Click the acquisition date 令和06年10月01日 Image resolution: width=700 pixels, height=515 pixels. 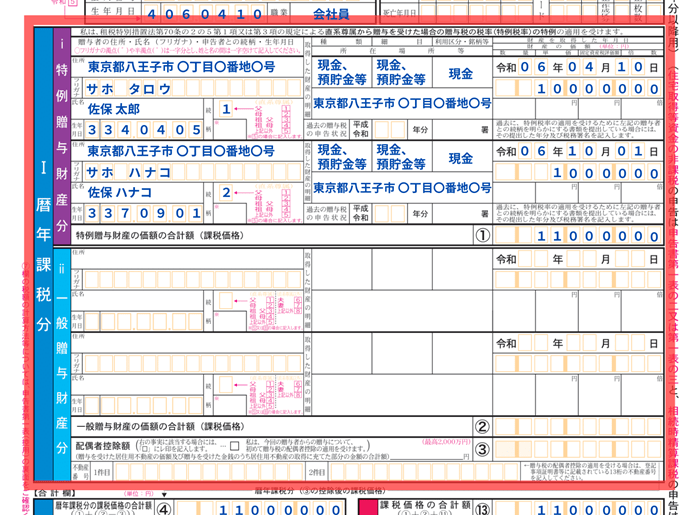580,152
